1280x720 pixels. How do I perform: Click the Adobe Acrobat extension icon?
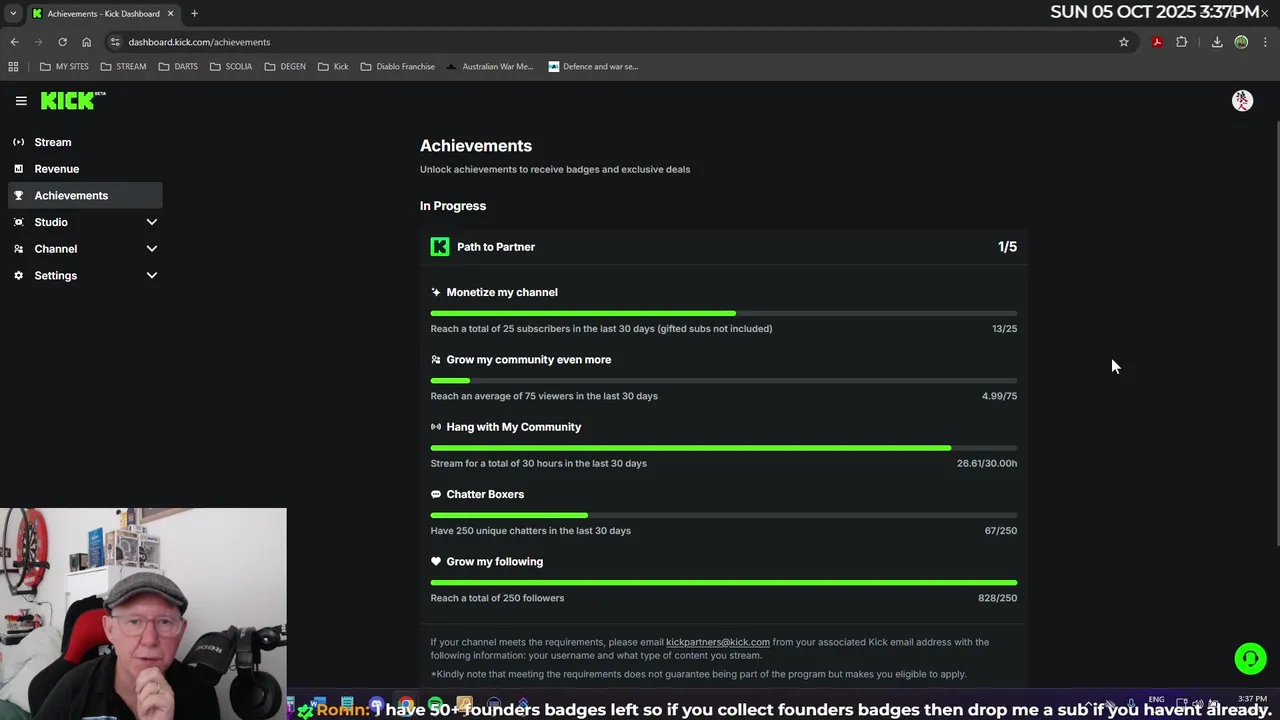[1157, 42]
